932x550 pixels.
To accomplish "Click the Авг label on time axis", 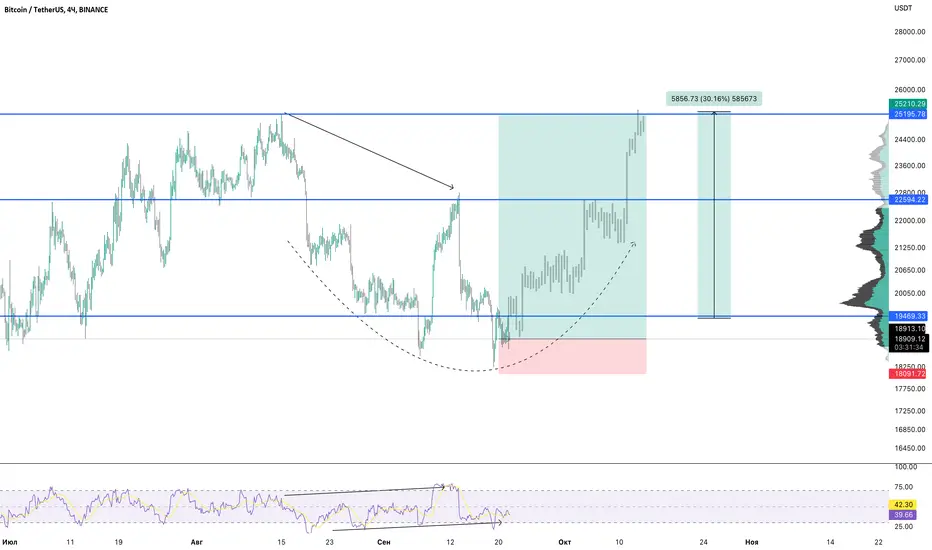I will point(197,542).
